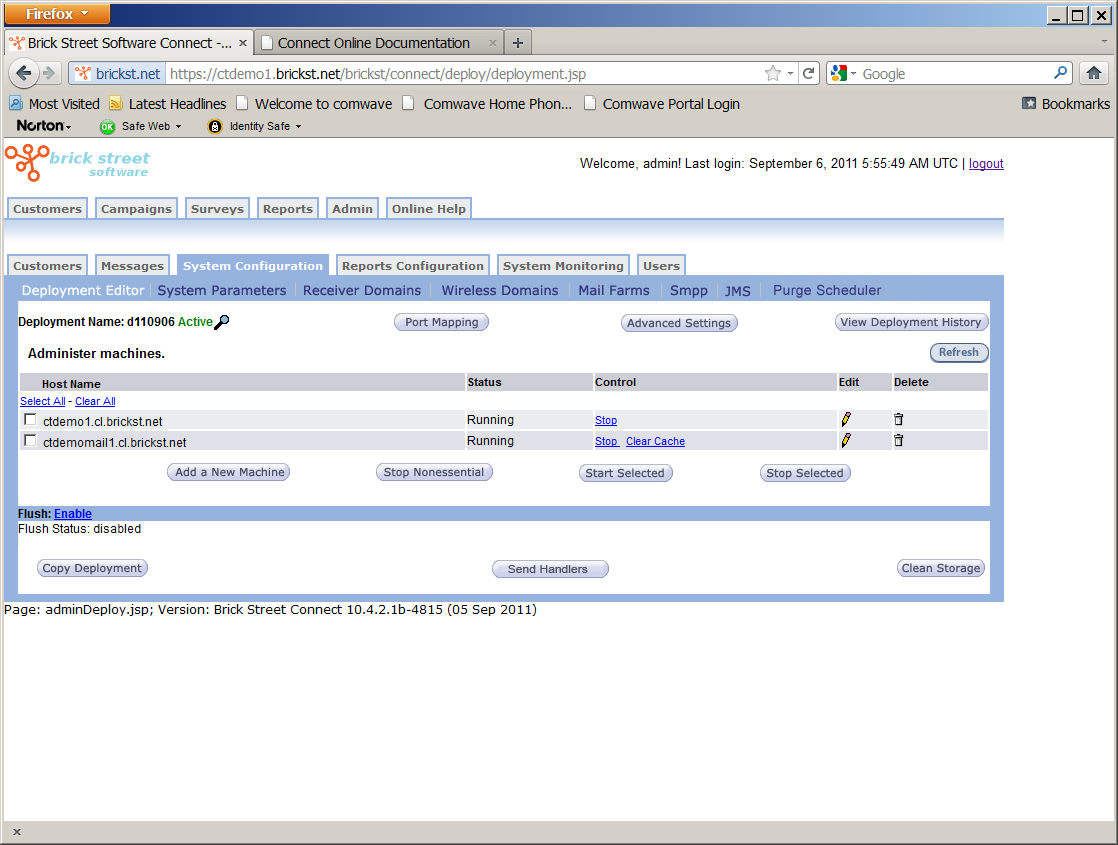
Task: Go to the Firefox home page icon
Action: tap(1093, 73)
